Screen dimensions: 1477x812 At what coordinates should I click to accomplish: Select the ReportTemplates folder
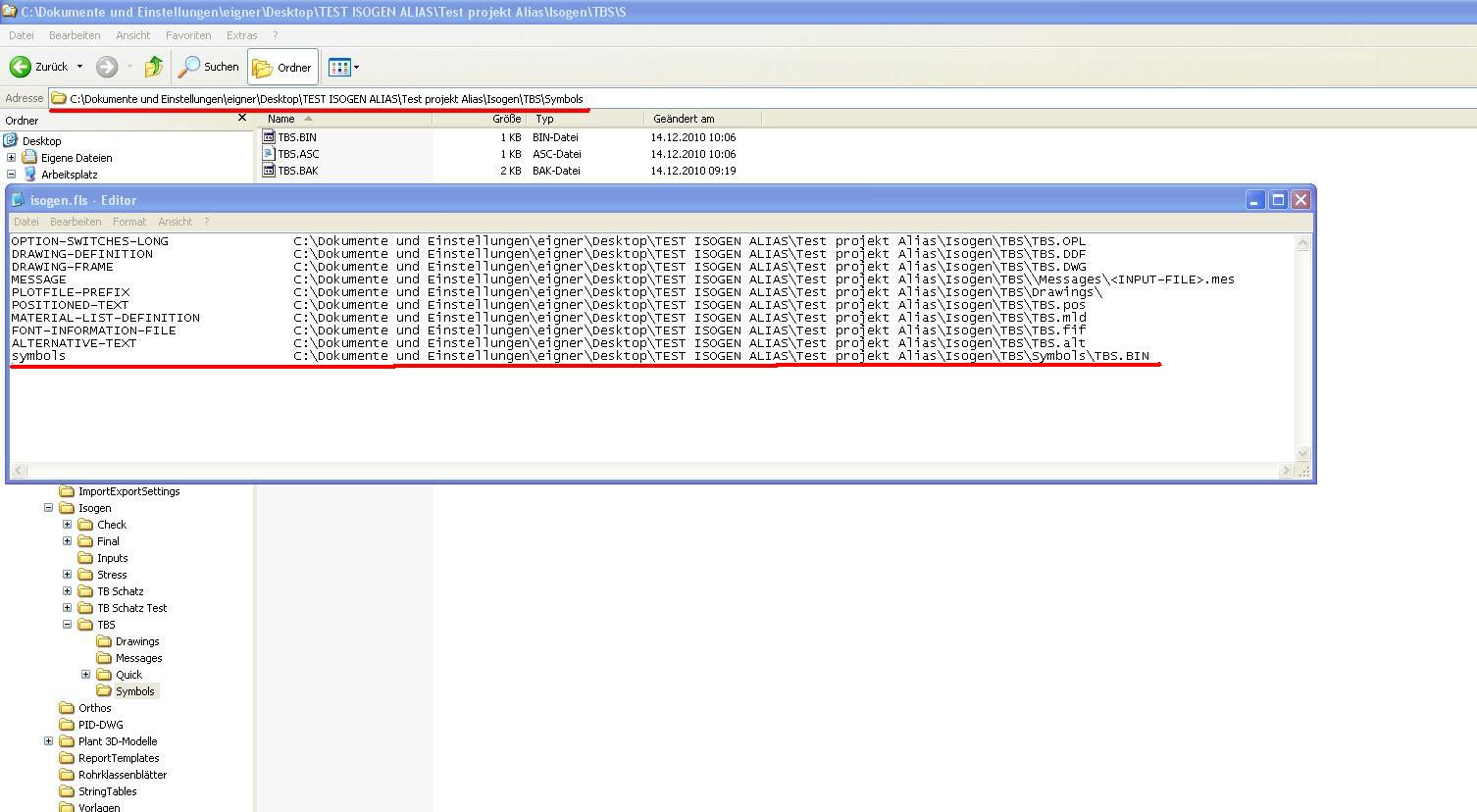point(119,758)
